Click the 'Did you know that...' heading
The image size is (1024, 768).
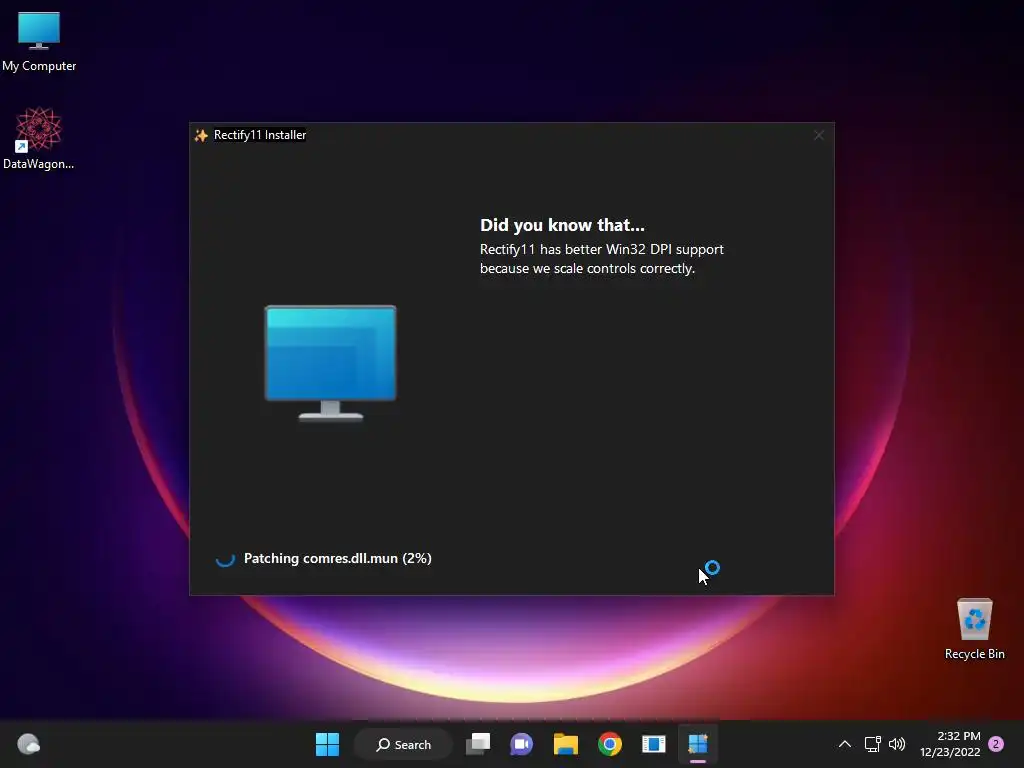[562, 225]
